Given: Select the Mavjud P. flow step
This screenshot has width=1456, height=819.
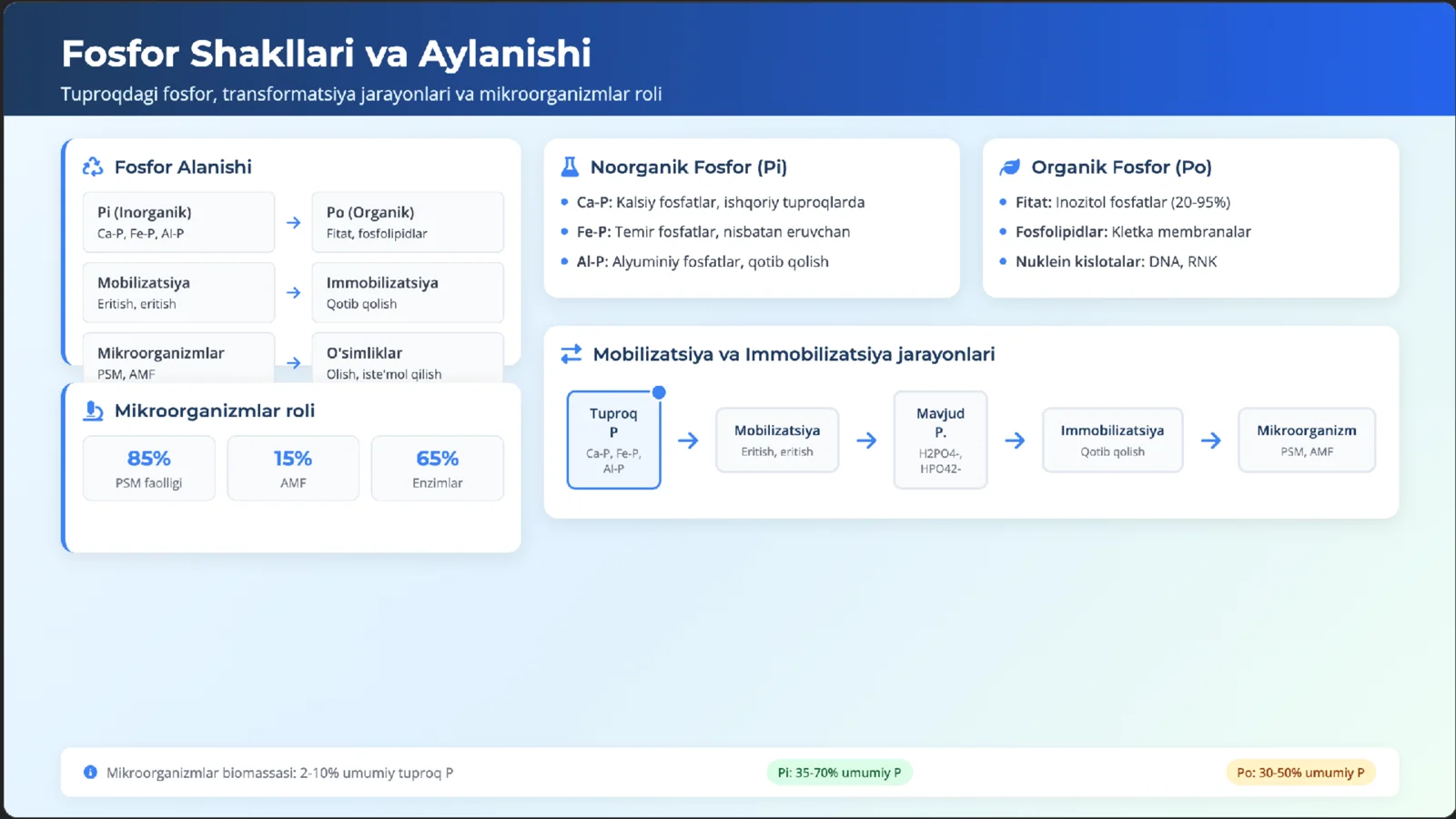Looking at the screenshot, I should tap(940, 440).
